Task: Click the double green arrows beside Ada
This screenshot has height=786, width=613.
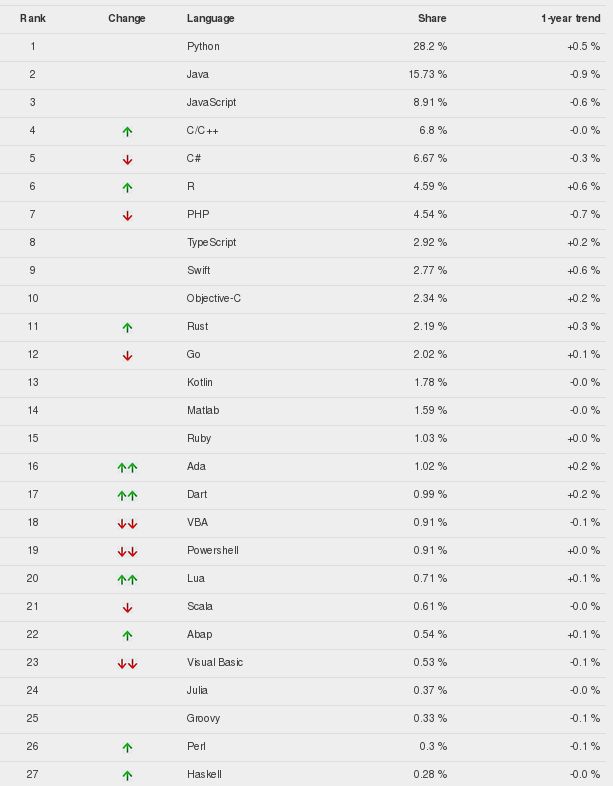Action: click(x=127, y=468)
